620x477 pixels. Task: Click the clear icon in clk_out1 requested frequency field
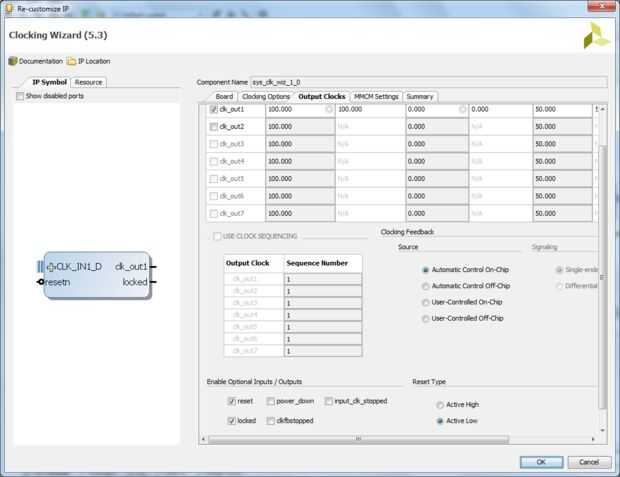[x=329, y=109]
